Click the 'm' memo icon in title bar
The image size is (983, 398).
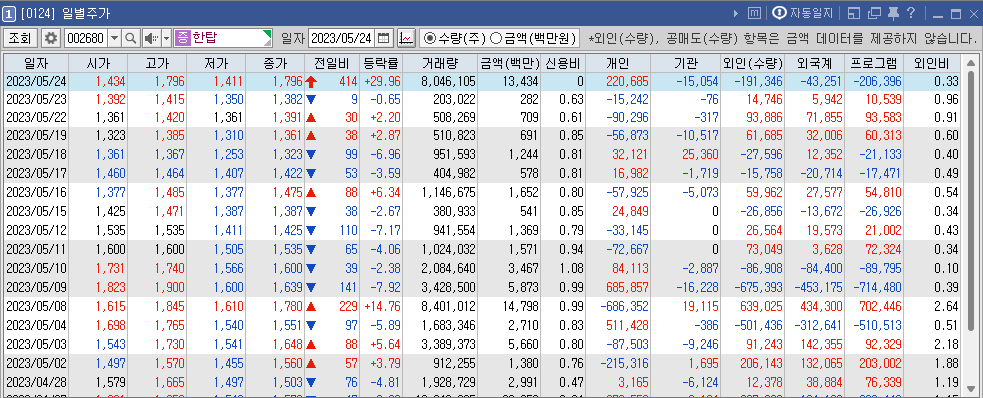755,13
